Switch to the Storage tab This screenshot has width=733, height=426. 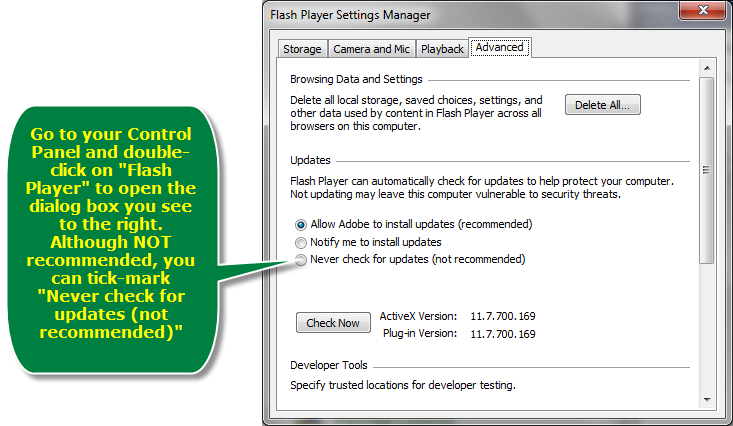(302, 49)
